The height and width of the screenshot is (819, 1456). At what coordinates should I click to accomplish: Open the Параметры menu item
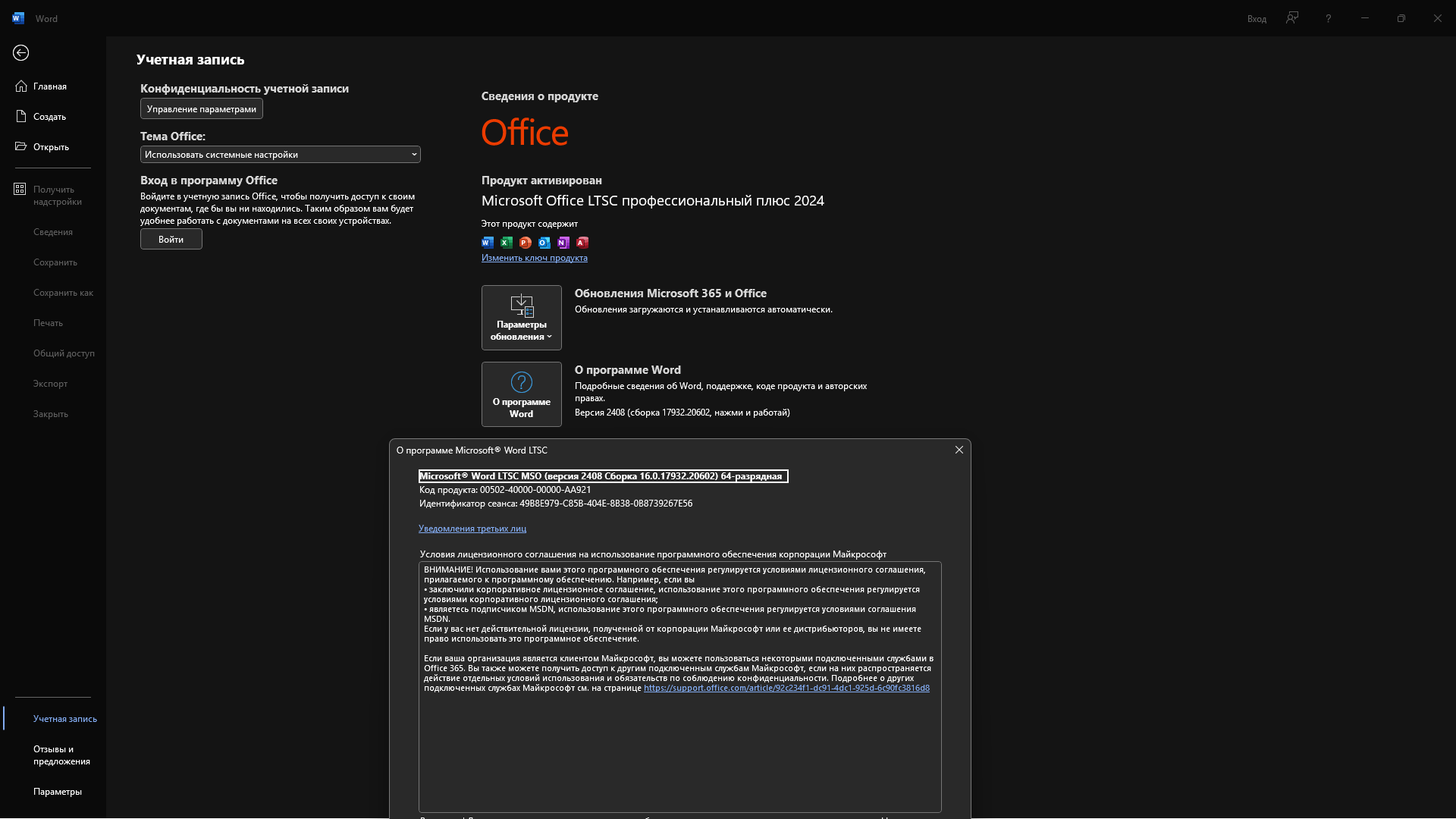pos(57,792)
